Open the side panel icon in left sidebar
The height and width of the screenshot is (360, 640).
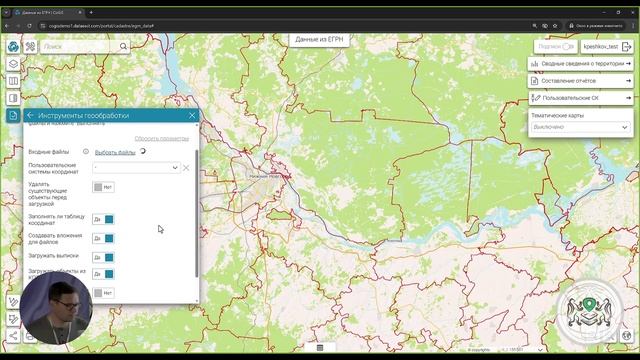tap(13, 98)
